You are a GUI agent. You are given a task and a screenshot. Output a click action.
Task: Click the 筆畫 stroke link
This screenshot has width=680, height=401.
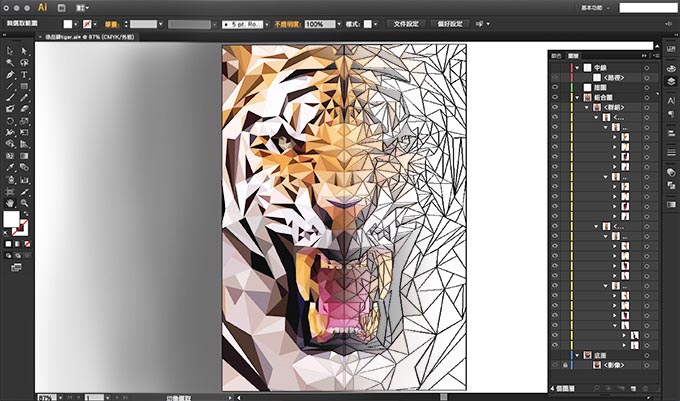111,25
